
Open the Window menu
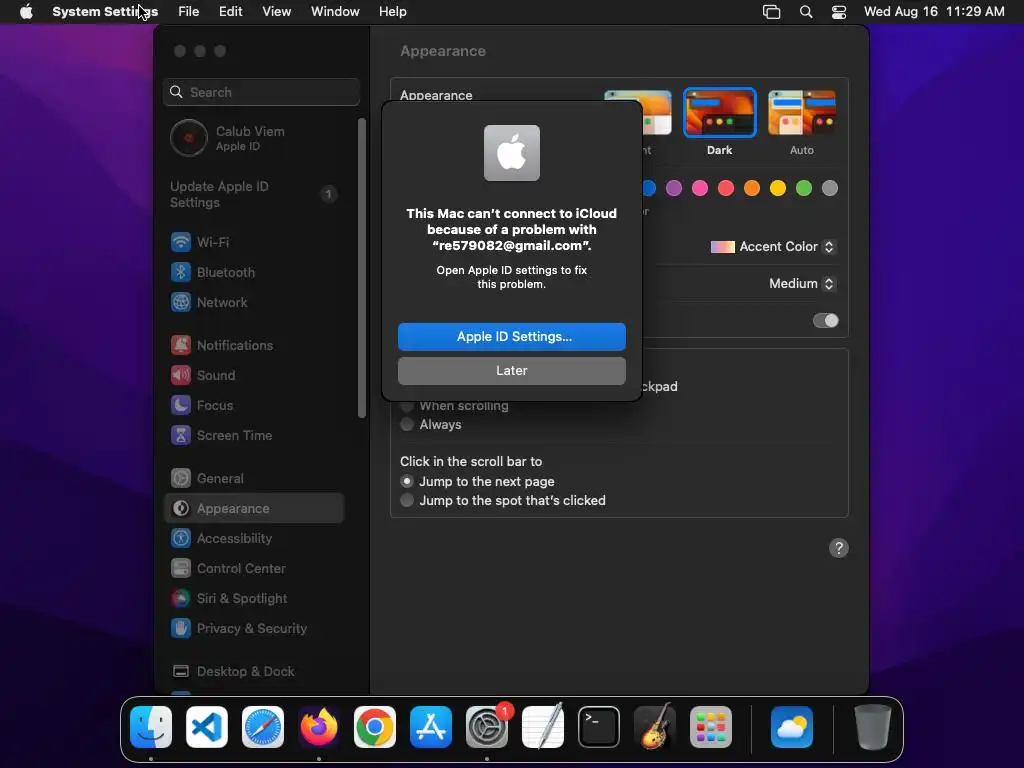click(x=335, y=12)
